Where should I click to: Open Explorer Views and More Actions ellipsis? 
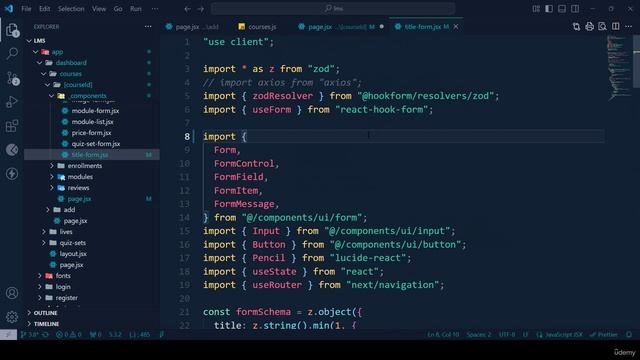(148, 27)
